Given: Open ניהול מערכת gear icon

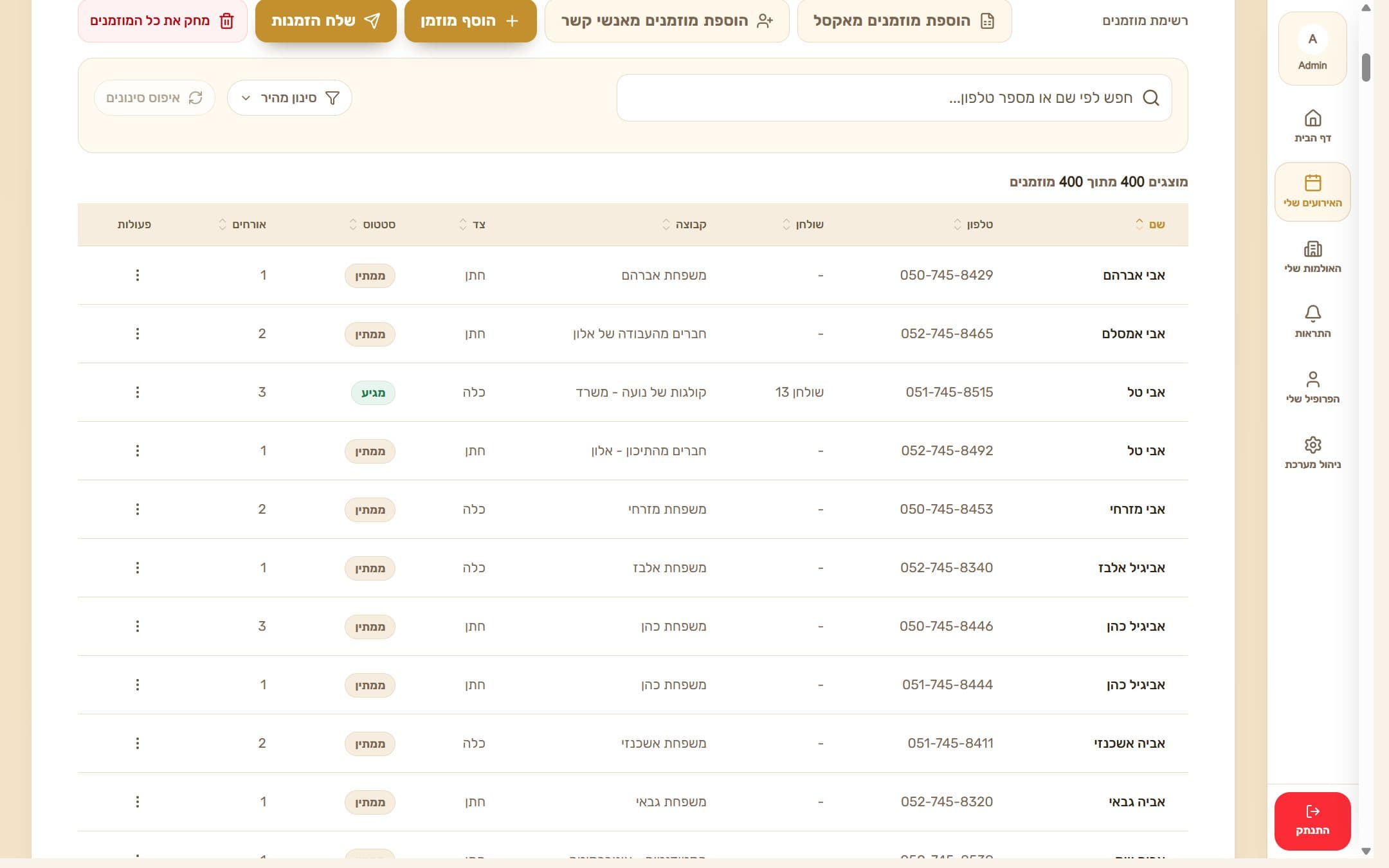Looking at the screenshot, I should click(1312, 453).
